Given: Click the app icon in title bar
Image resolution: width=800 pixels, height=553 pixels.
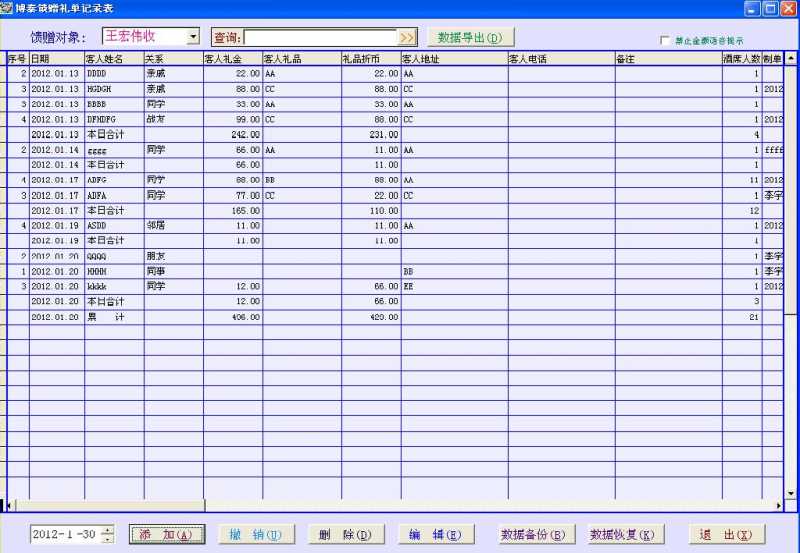Looking at the screenshot, I should point(7,8).
